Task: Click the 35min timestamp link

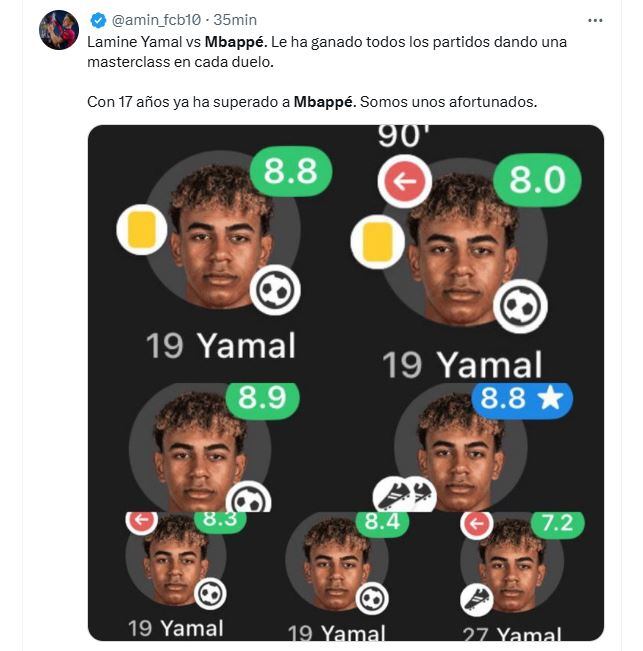Action: pyautogui.click(x=236, y=20)
